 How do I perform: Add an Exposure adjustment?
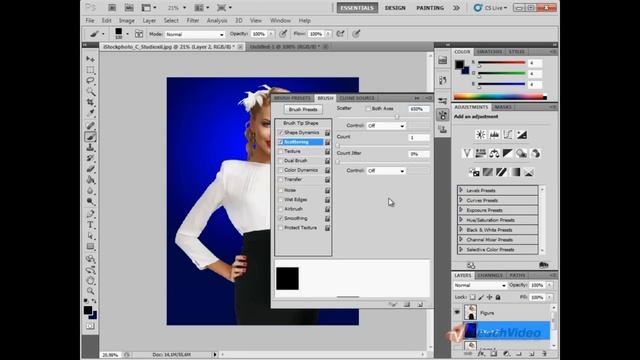click(x=522, y=135)
